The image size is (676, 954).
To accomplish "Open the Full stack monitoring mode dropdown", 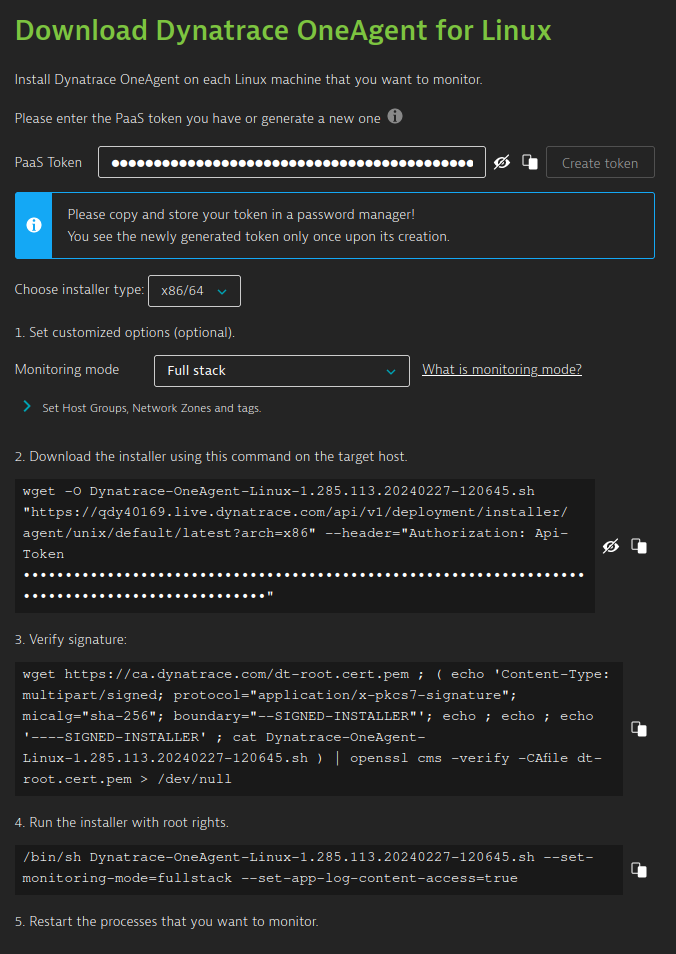I will click(282, 371).
